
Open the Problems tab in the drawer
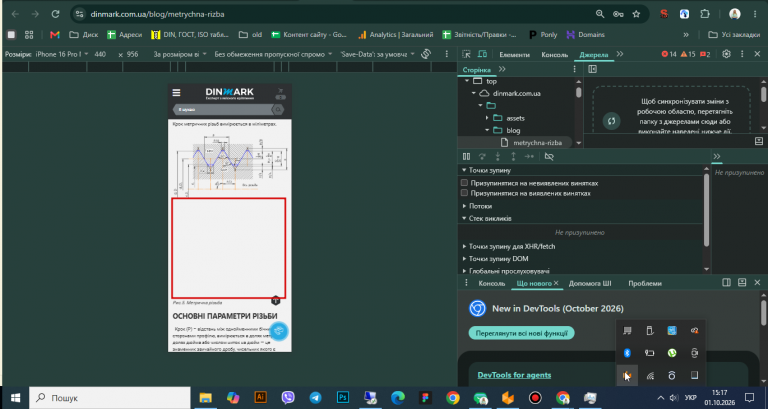pos(645,283)
